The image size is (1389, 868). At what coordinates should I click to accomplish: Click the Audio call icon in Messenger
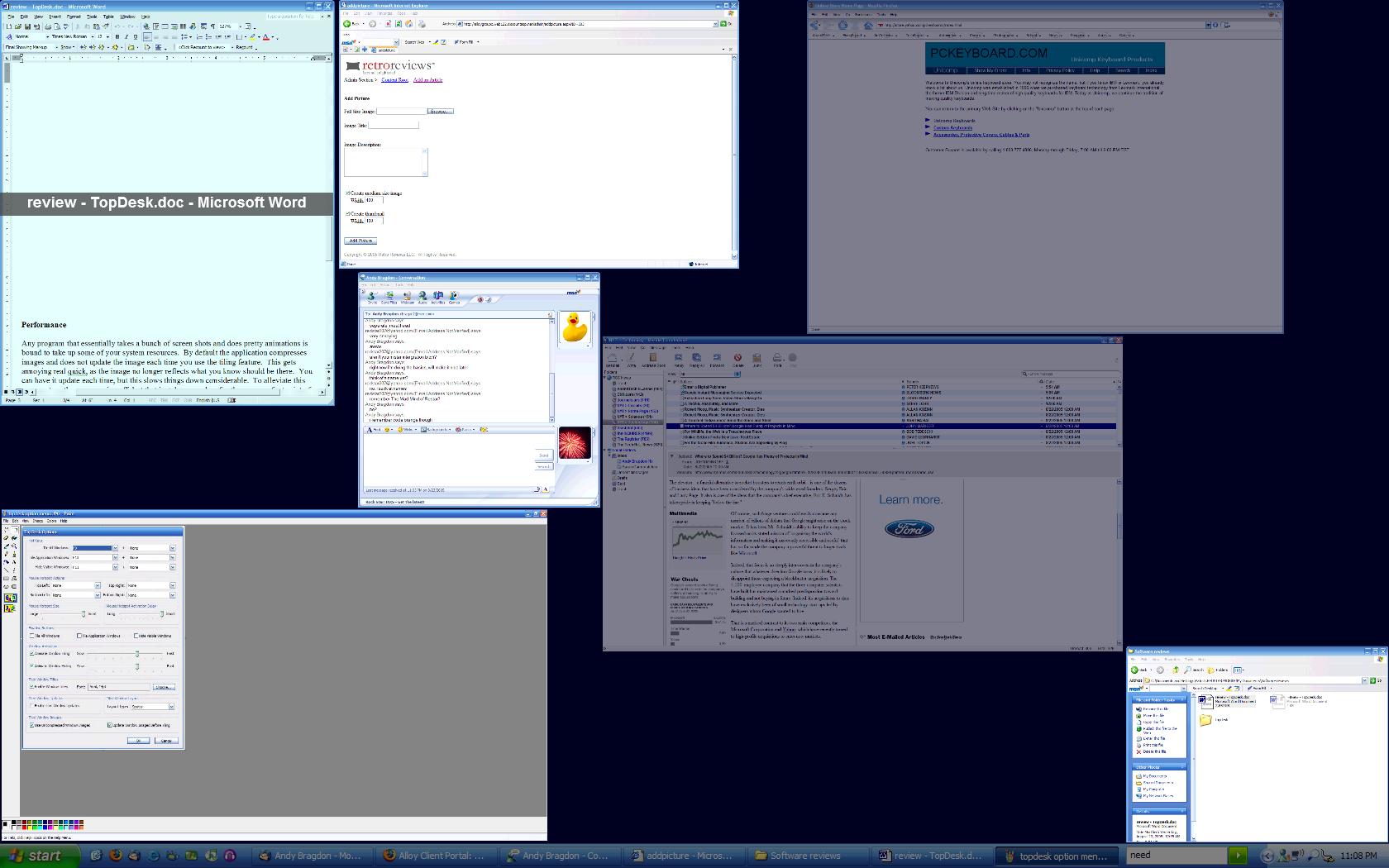[423, 297]
